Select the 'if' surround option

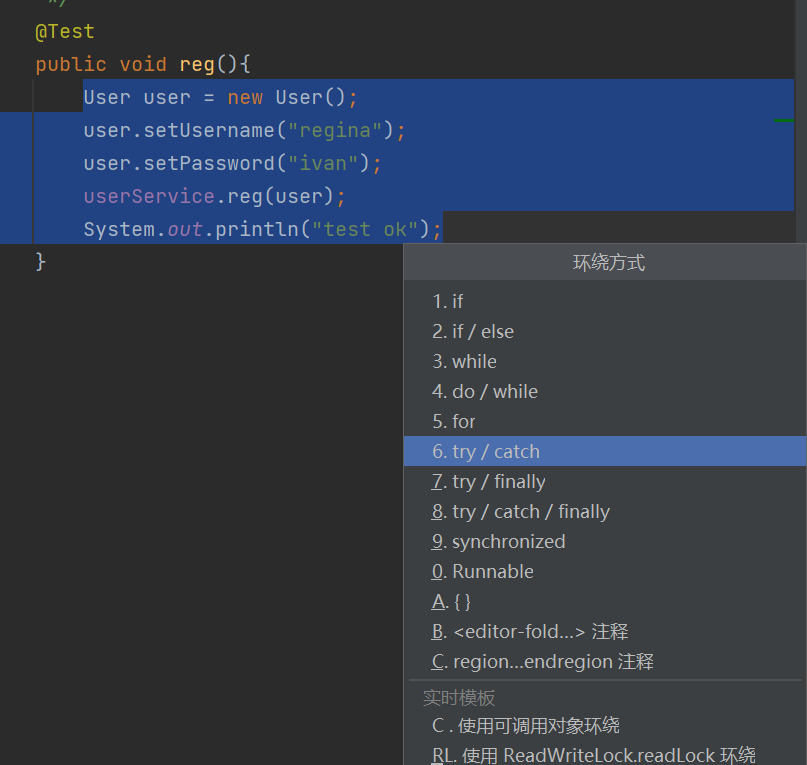point(448,301)
